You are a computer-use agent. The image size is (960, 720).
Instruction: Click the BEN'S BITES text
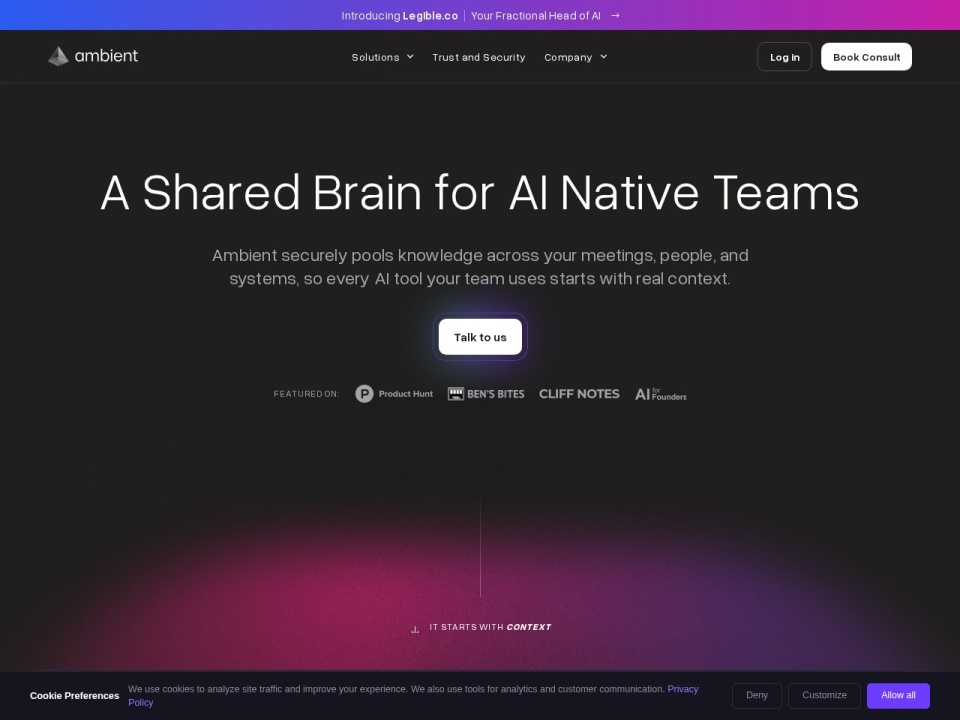pos(495,394)
